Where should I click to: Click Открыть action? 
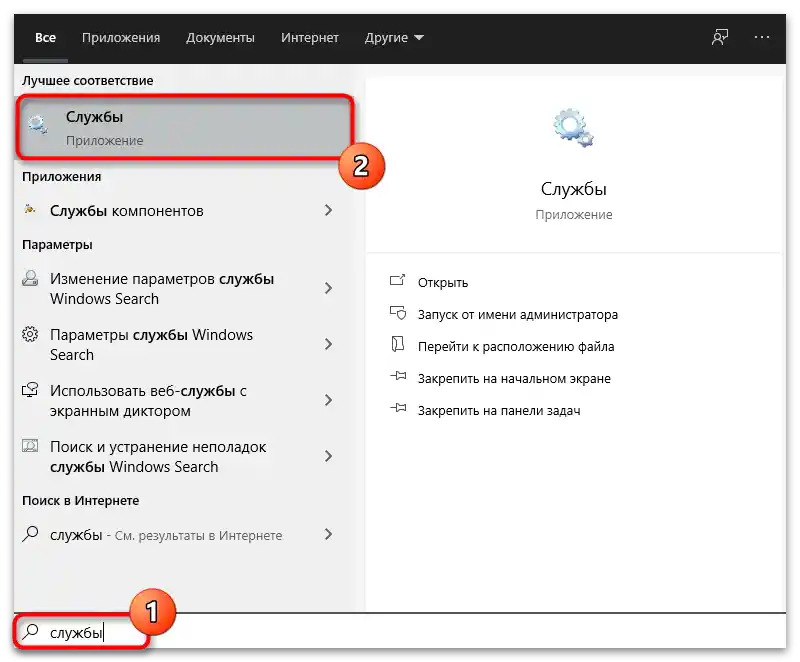coord(443,283)
